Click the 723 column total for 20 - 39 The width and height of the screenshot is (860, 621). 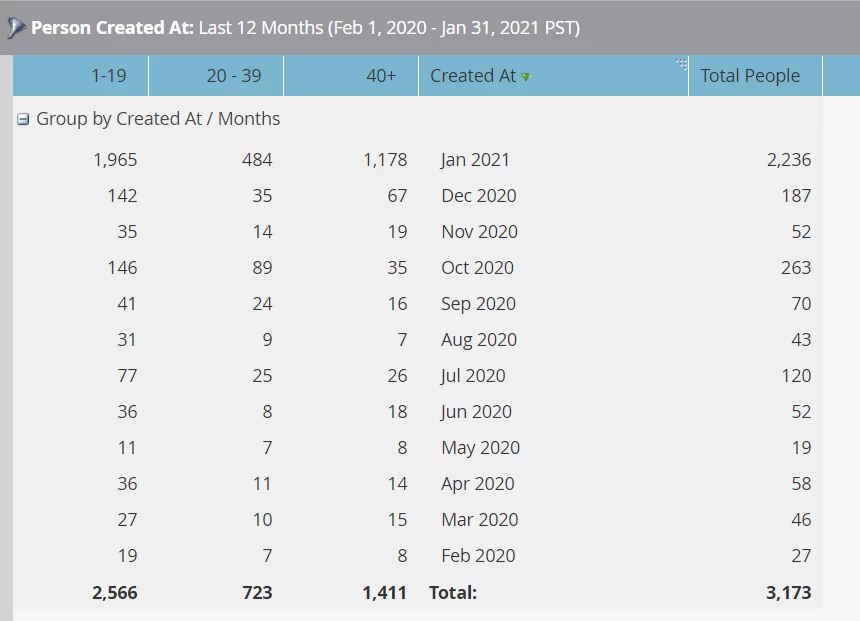click(x=257, y=592)
